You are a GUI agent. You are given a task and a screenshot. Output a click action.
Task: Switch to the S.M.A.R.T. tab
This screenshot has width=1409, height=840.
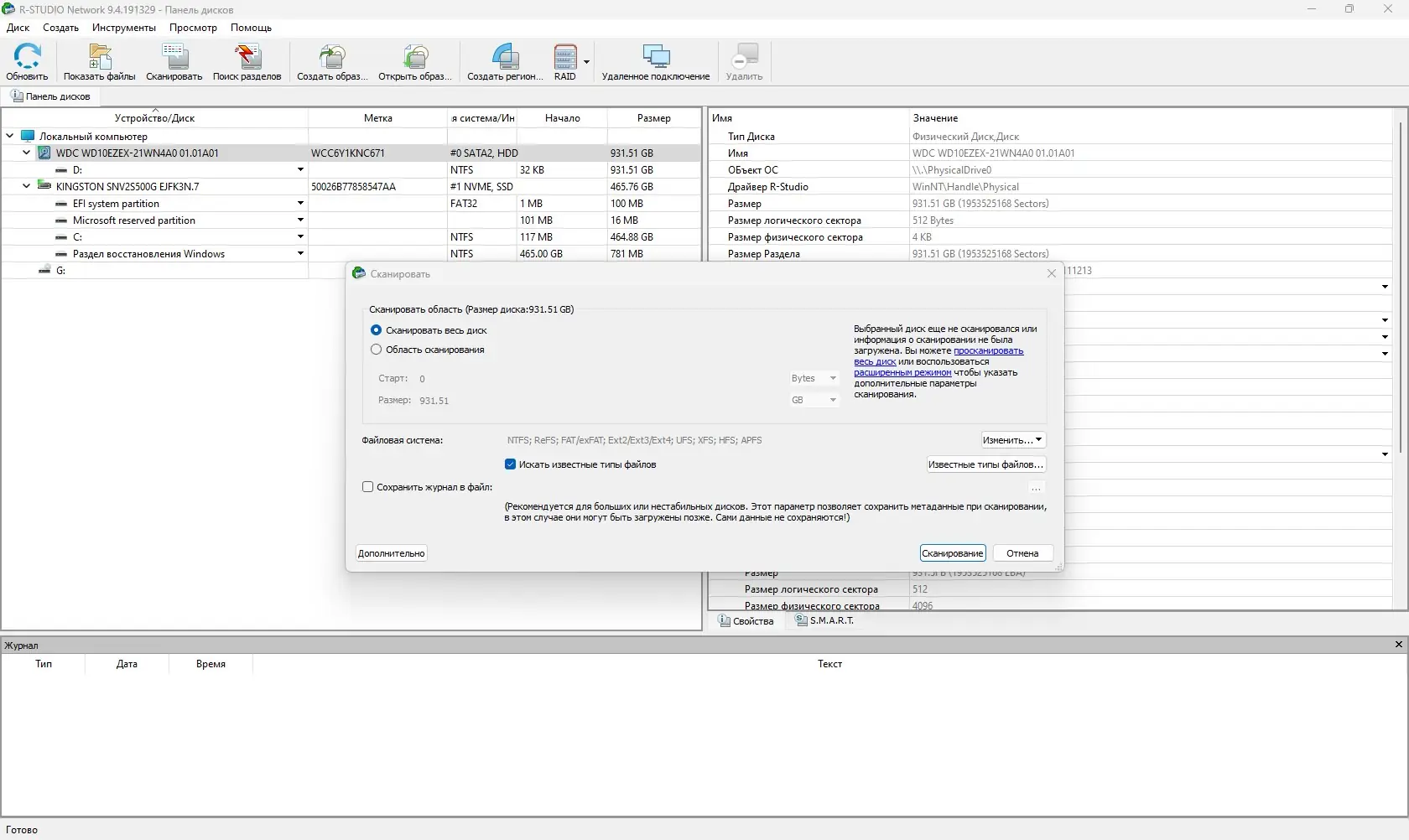(x=824, y=620)
